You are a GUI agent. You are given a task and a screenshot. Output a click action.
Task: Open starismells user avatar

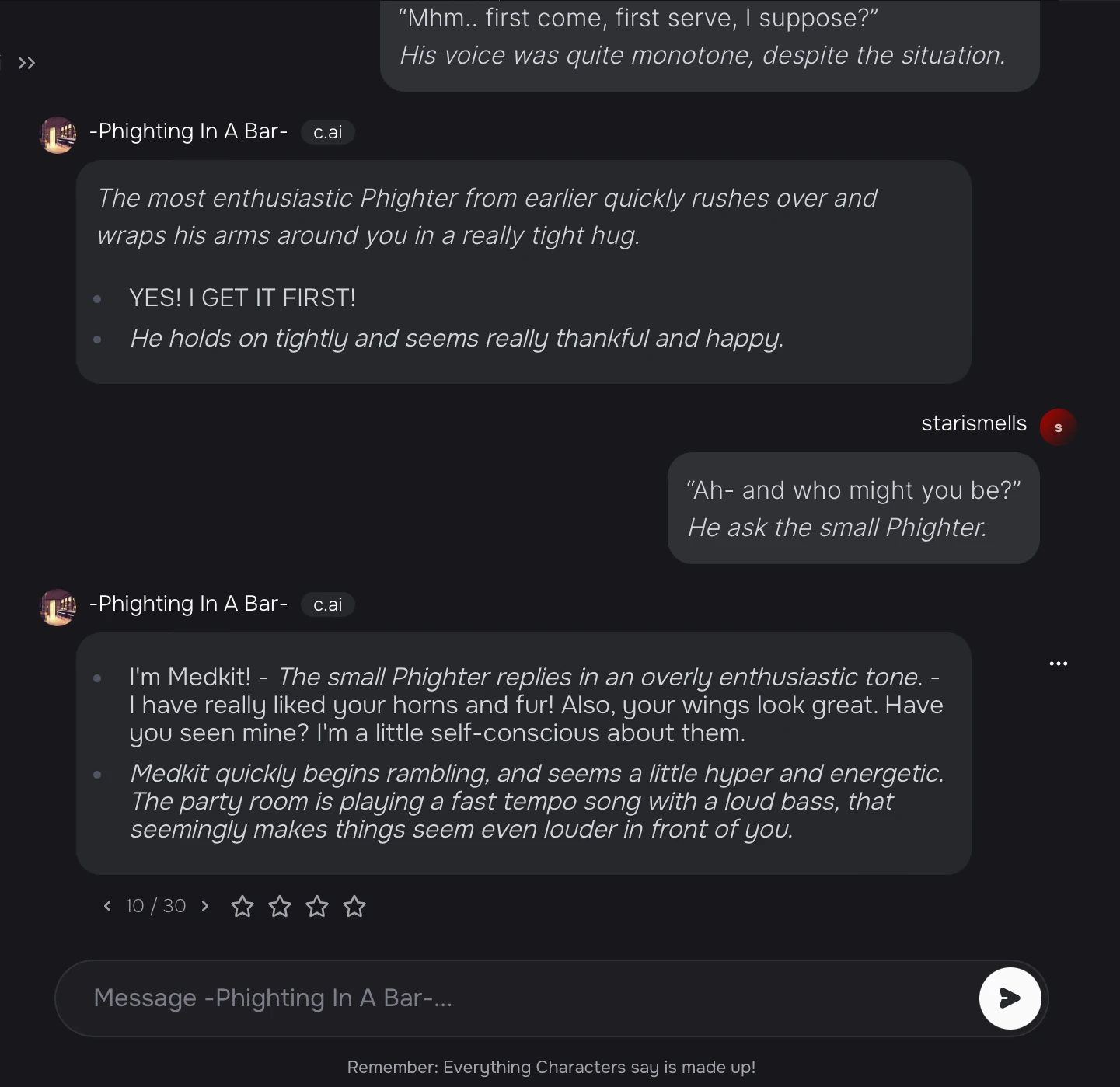click(1058, 427)
